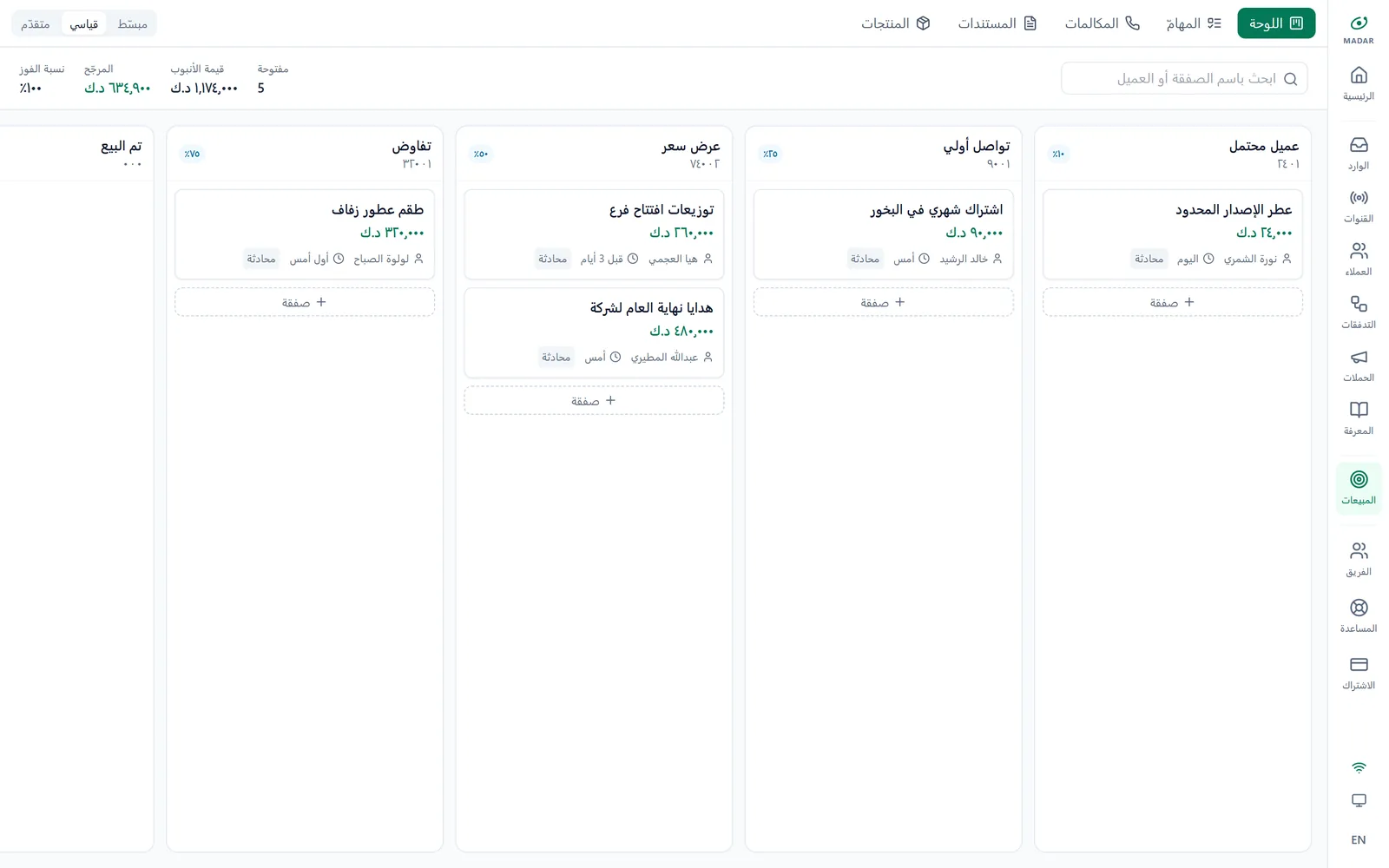Image resolution: width=1389 pixels, height=868 pixels.
Task: Click the search magnifier icon
Action: 1291,79
